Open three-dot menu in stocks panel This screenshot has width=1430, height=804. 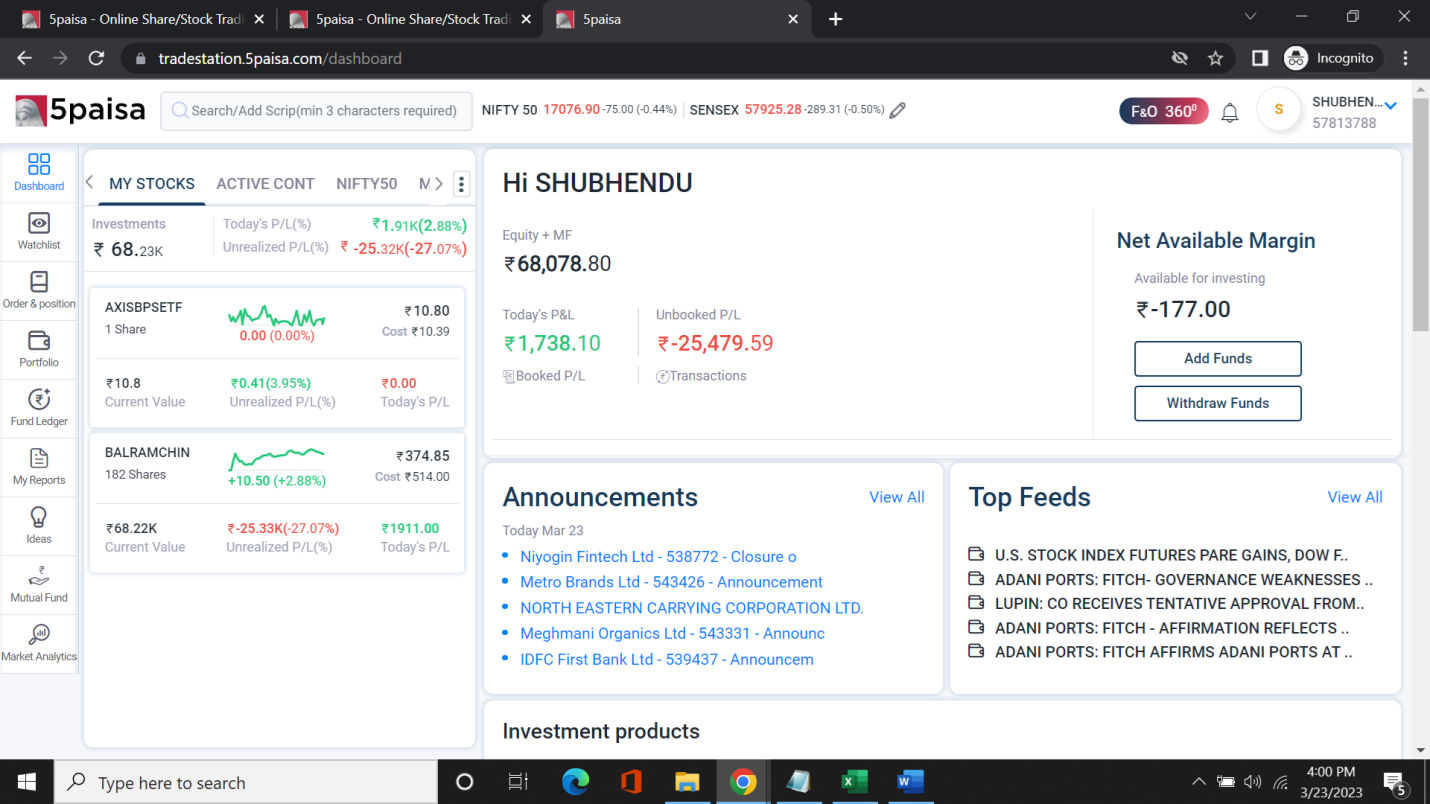coord(461,184)
